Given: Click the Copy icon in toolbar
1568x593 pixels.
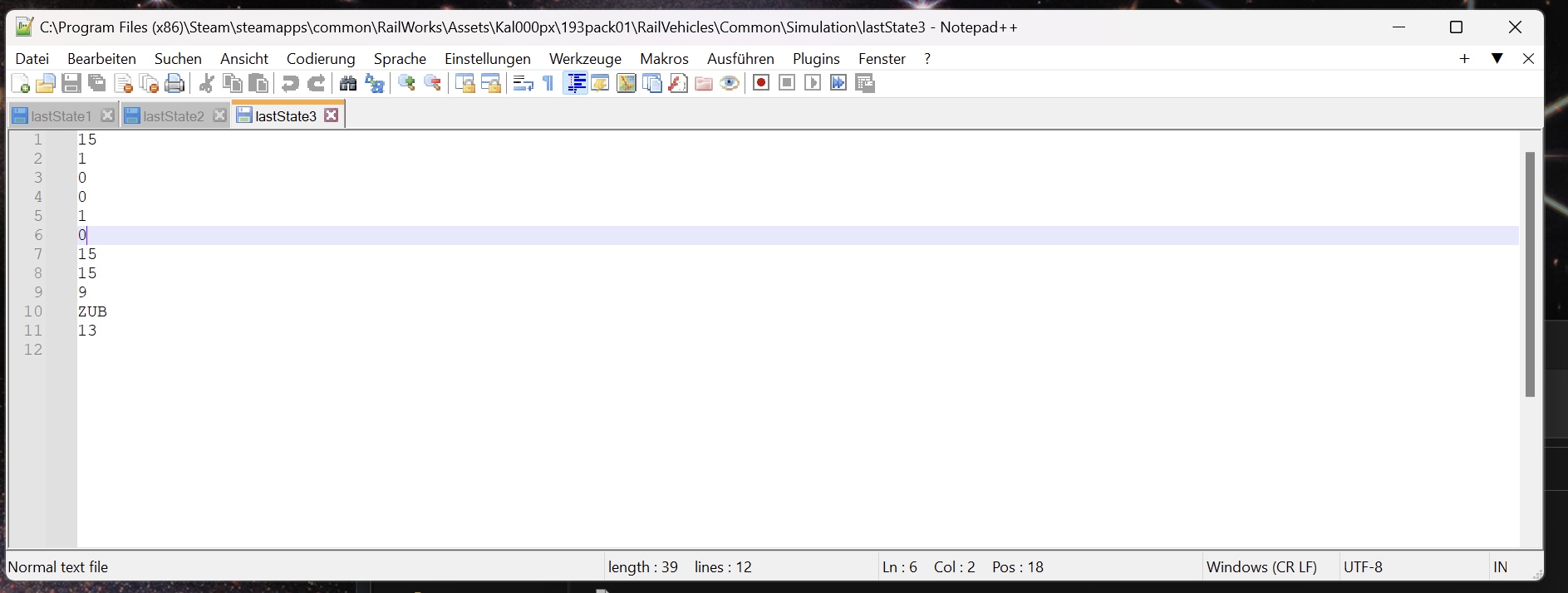Looking at the screenshot, I should (233, 83).
